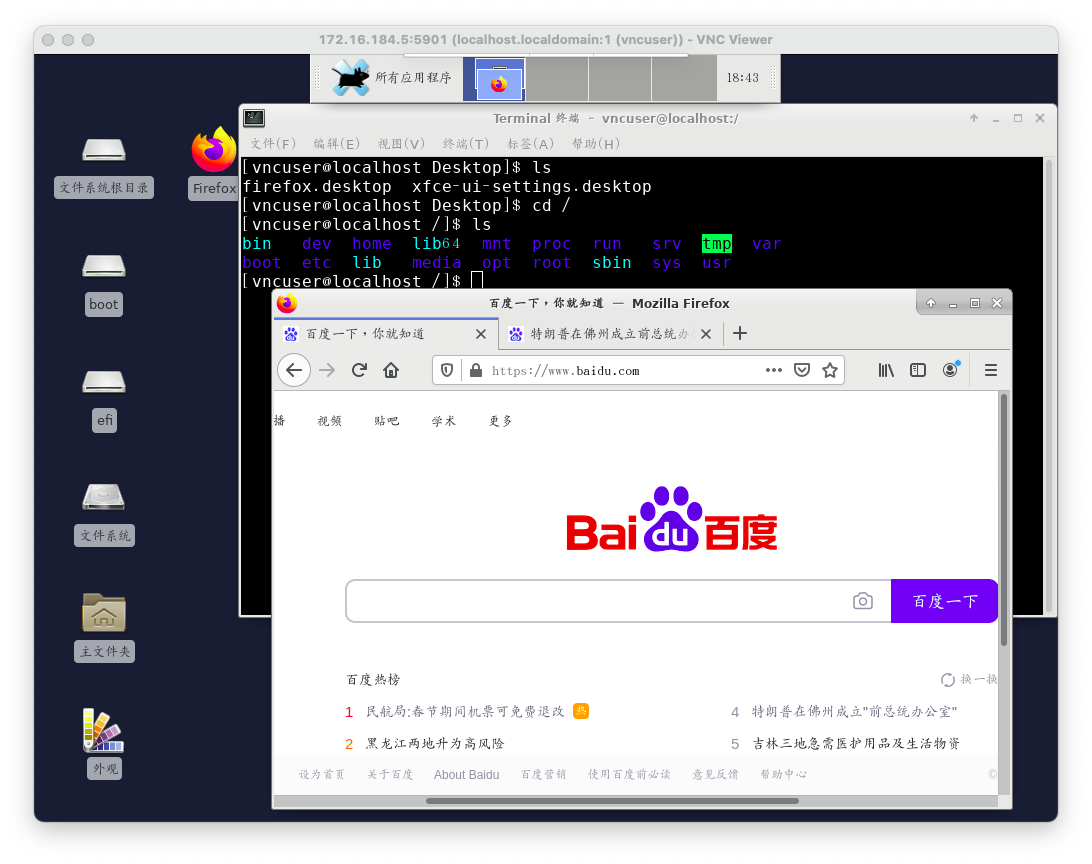Open Terminal 终端(T) menu

[x=466, y=143]
